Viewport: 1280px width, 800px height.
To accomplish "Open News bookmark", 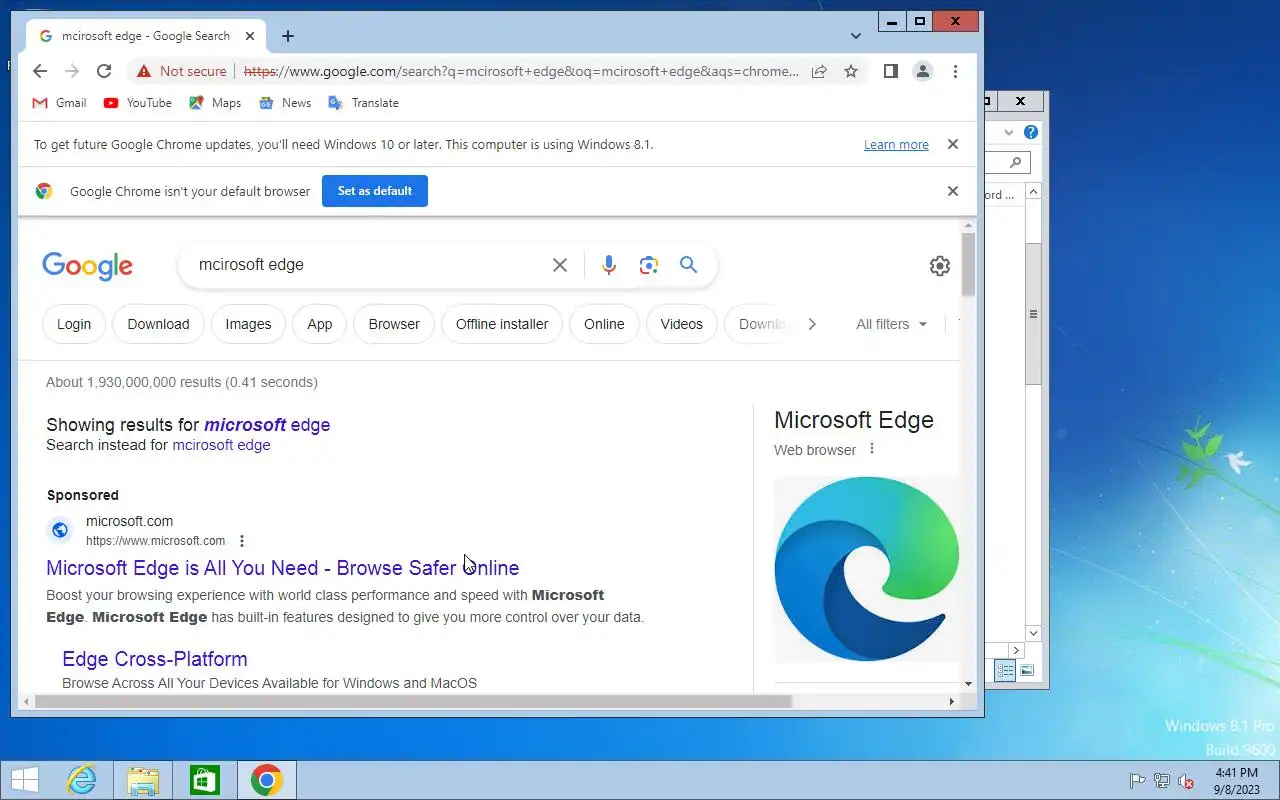I will (285, 103).
